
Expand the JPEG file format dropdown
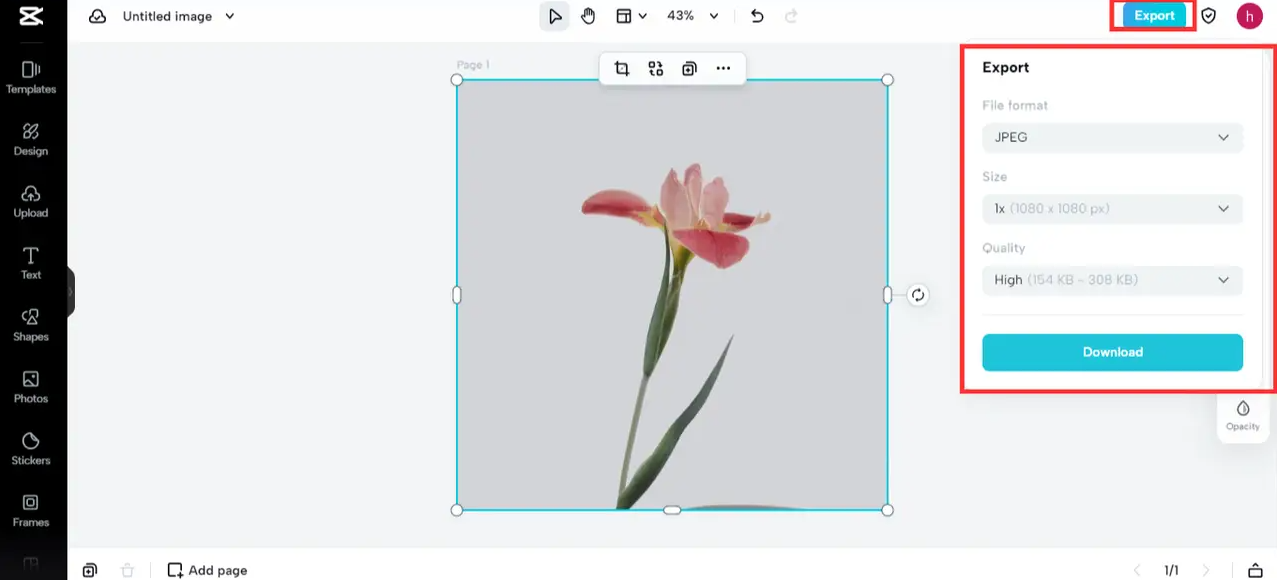[1112, 138]
